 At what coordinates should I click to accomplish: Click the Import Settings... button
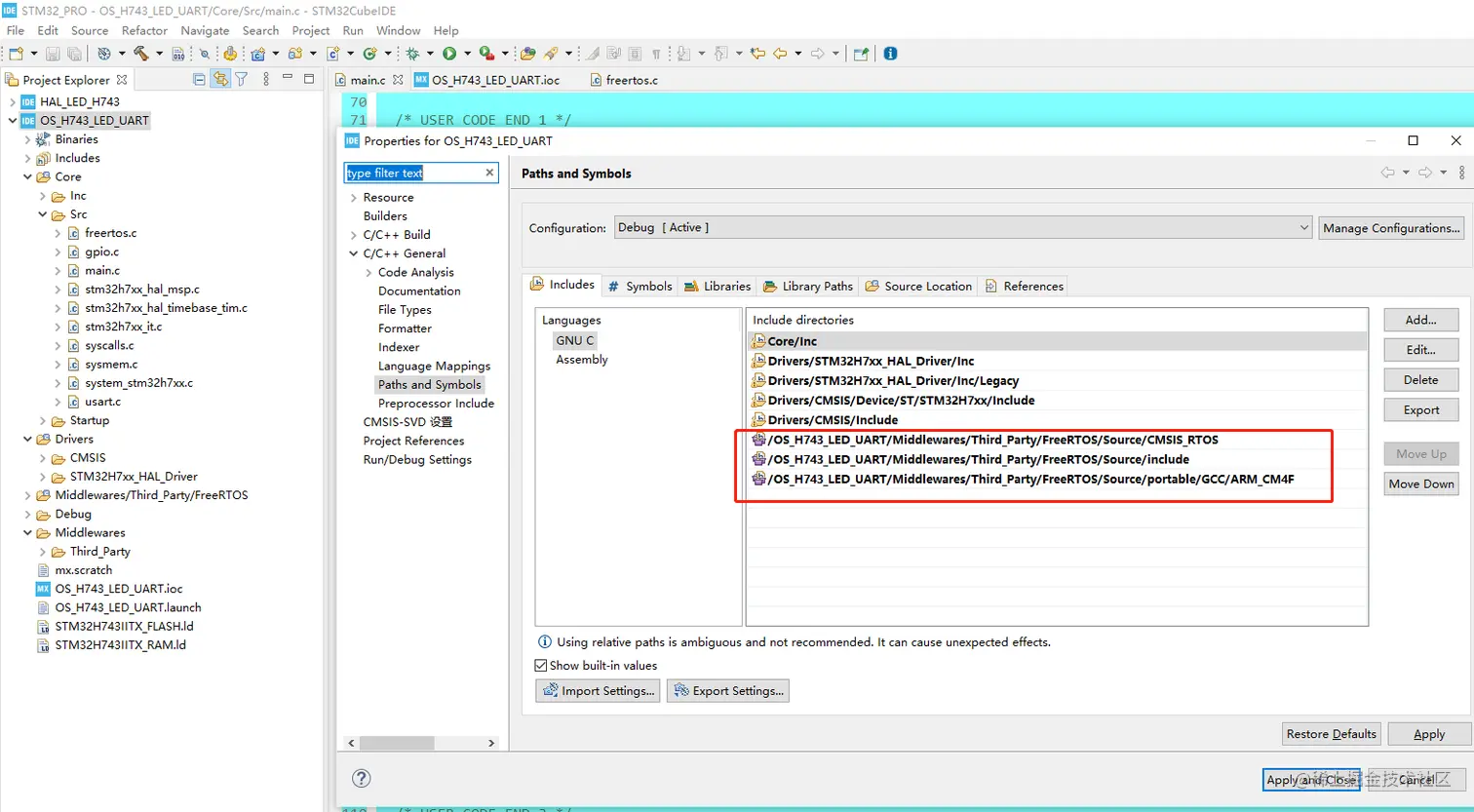tap(598, 691)
